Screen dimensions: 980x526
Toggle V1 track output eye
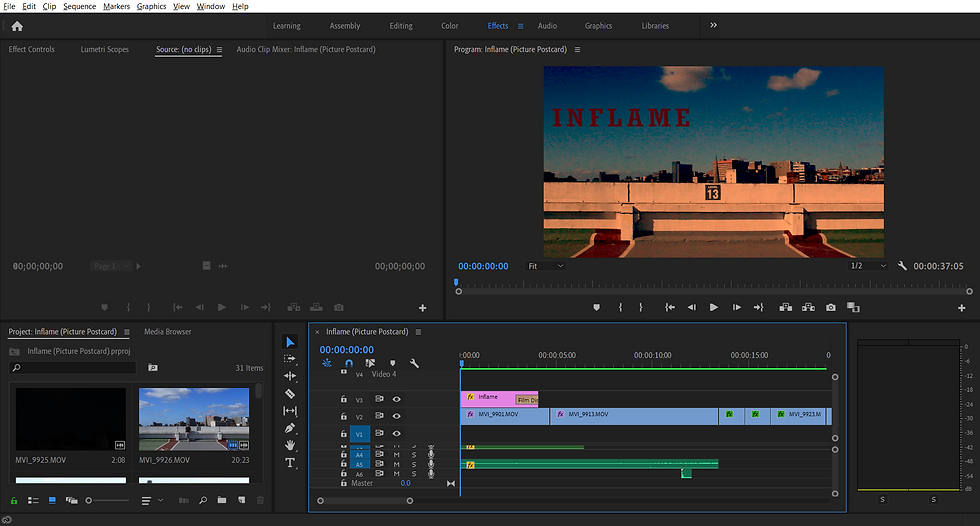click(x=396, y=434)
